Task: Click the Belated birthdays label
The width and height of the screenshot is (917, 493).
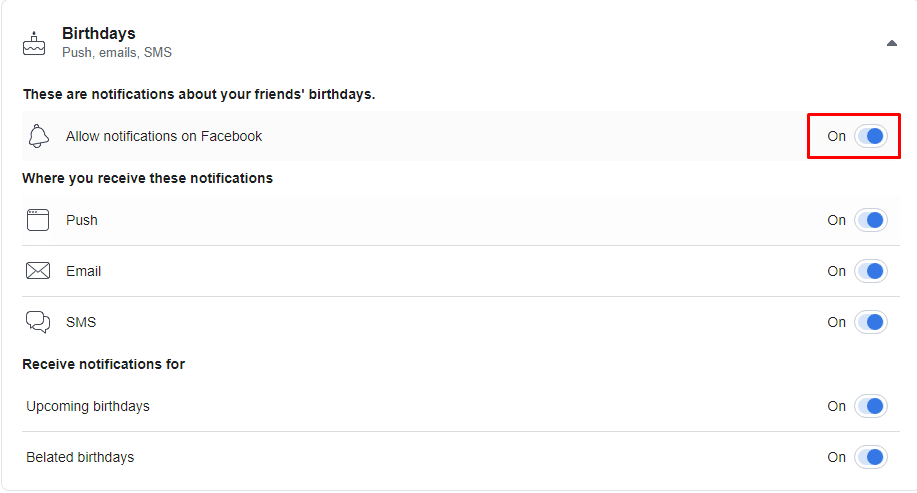Action: [x=80, y=457]
